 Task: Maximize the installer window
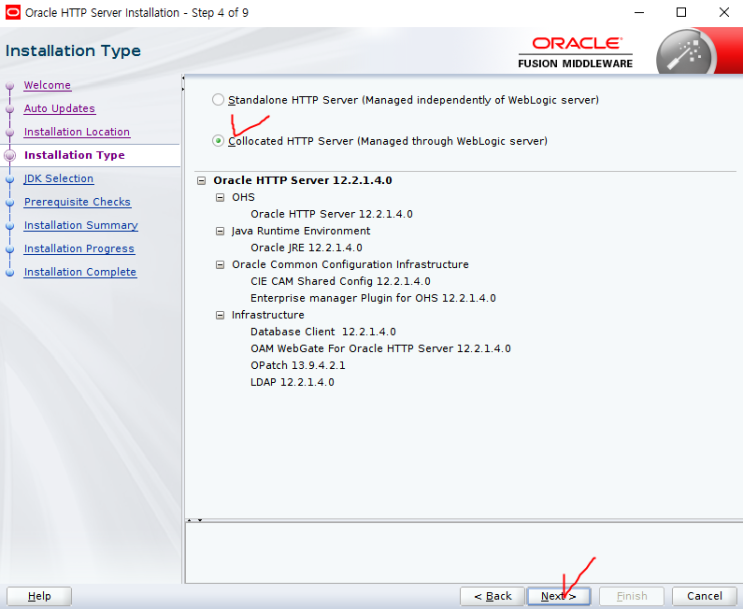pyautogui.click(x=681, y=12)
